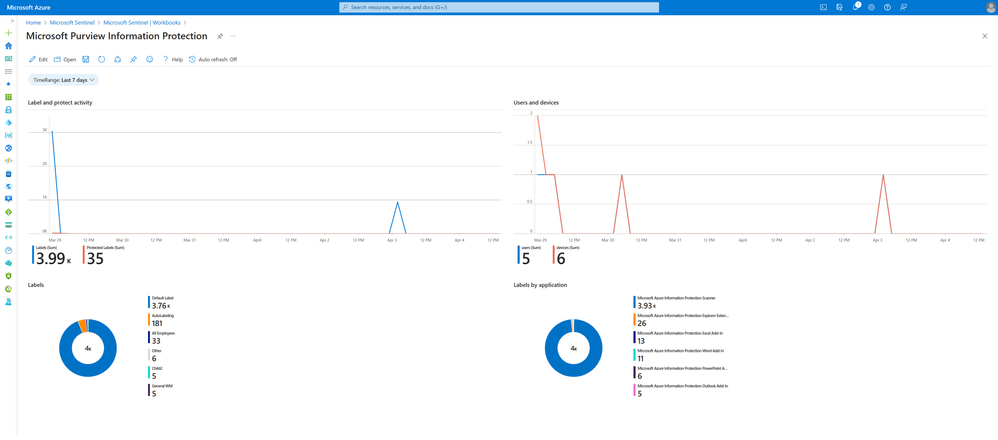998x440 pixels.
Task: Click the Edit pencil in workbook toolbar
Action: (x=38, y=59)
